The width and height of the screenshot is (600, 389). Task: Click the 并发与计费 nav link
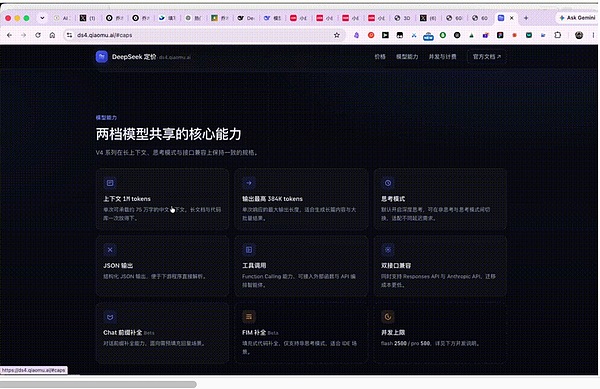(442, 57)
